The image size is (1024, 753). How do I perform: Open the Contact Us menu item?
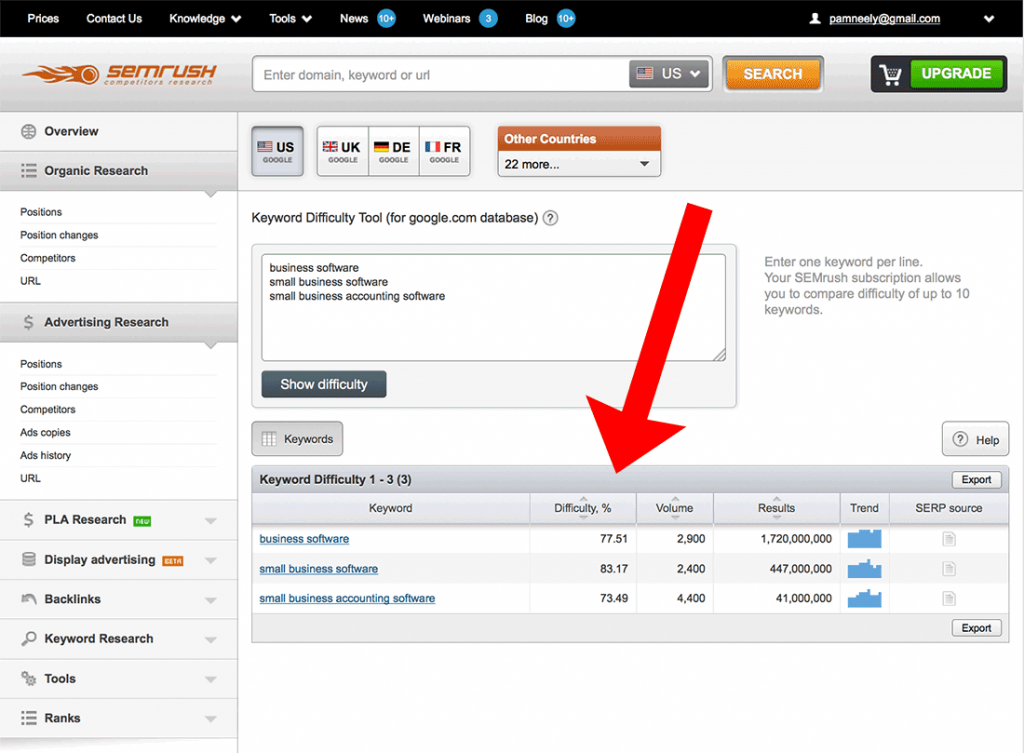tap(114, 18)
